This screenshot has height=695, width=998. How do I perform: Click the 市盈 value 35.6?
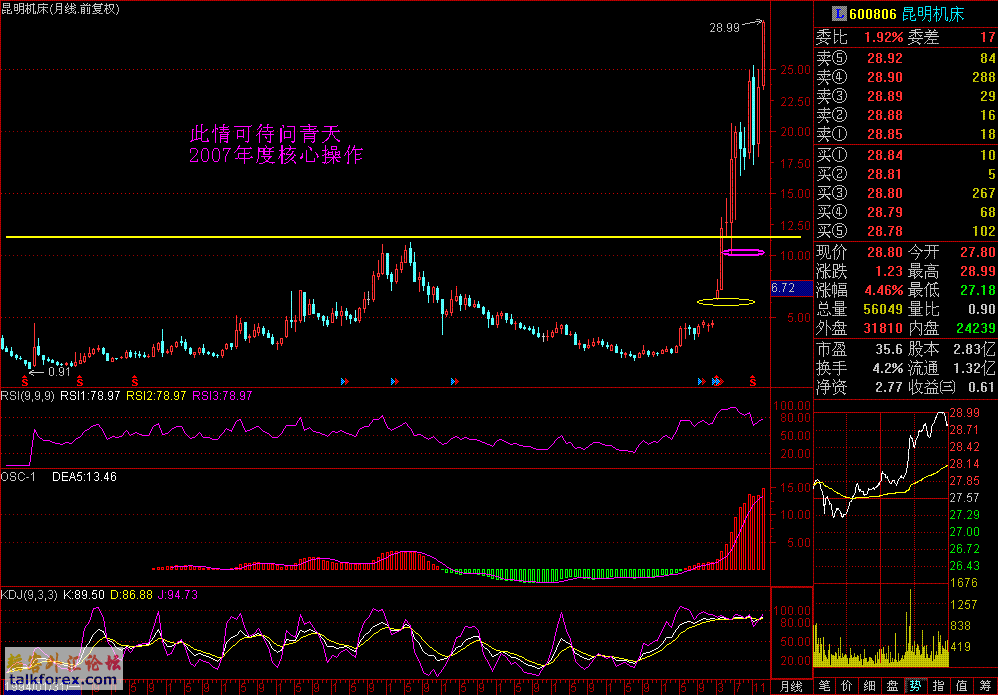(889, 349)
